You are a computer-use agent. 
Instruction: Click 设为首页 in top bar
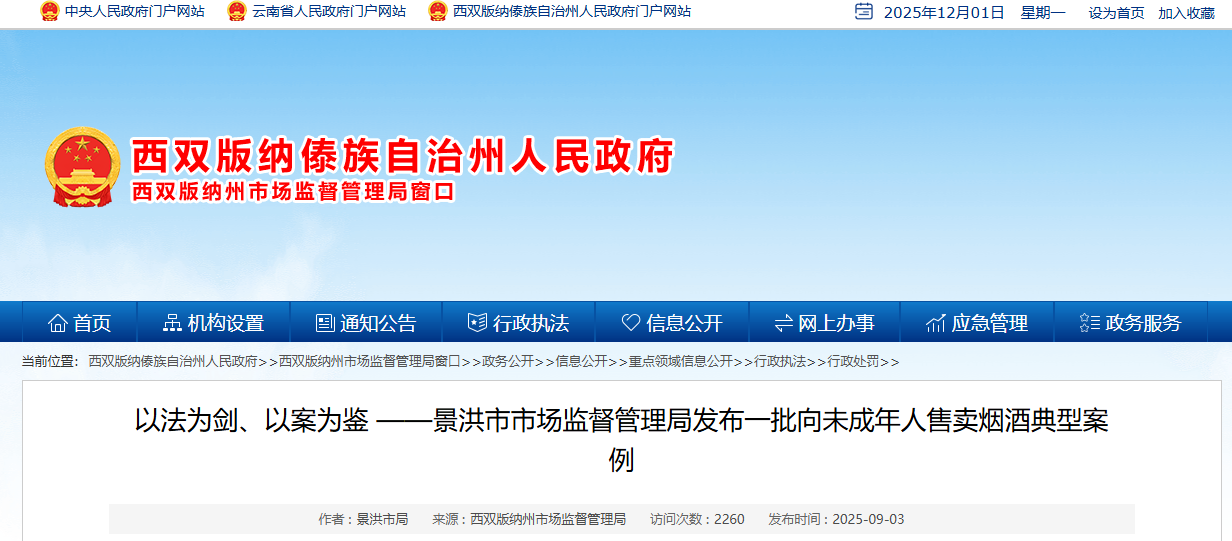pyautogui.click(x=1116, y=13)
